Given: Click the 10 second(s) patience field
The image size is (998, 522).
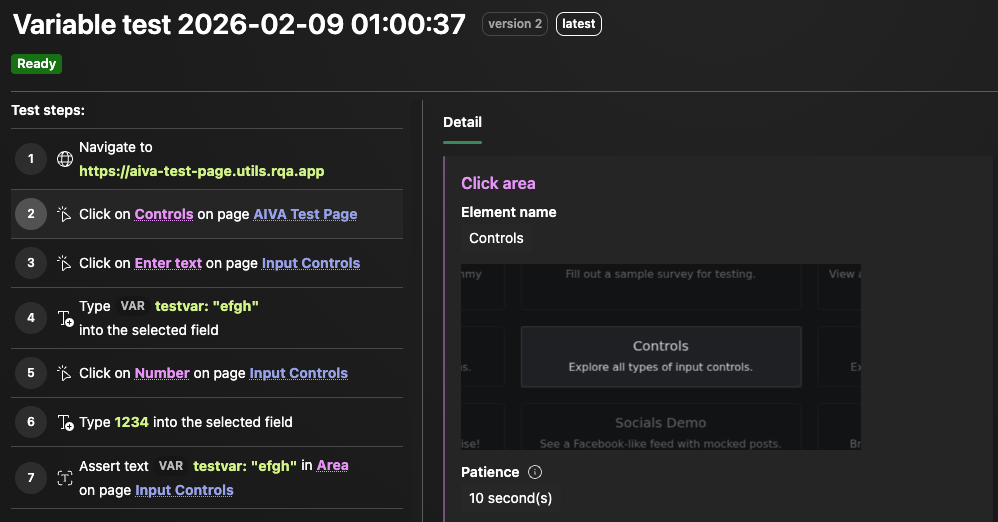Looking at the screenshot, I should click(510, 498).
